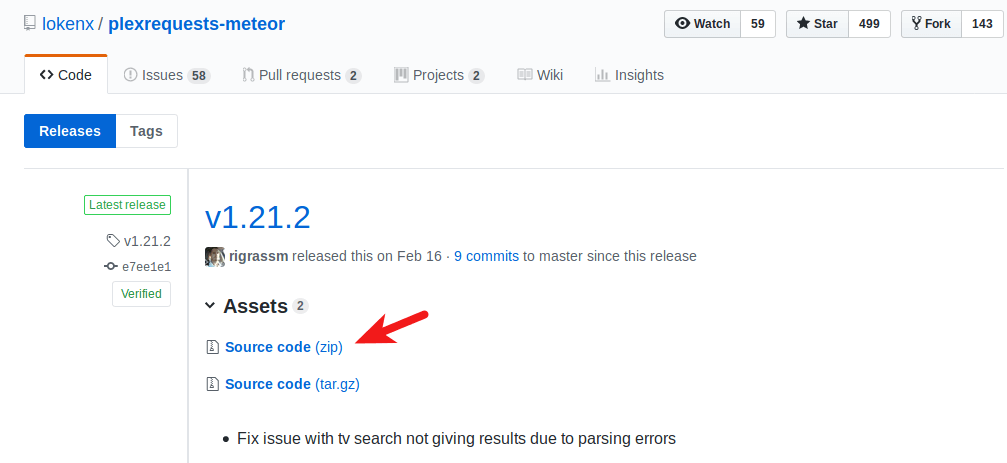Click the tag icon next to v1.21.2
This screenshot has width=1007, height=463.
(113, 241)
